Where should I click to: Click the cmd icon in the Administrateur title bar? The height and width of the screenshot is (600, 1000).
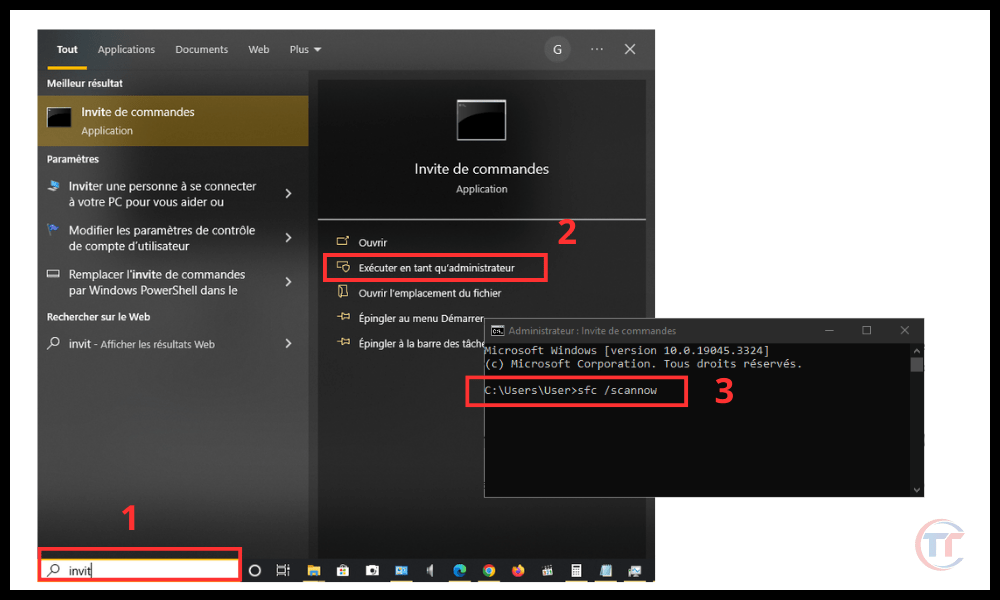[x=497, y=330]
